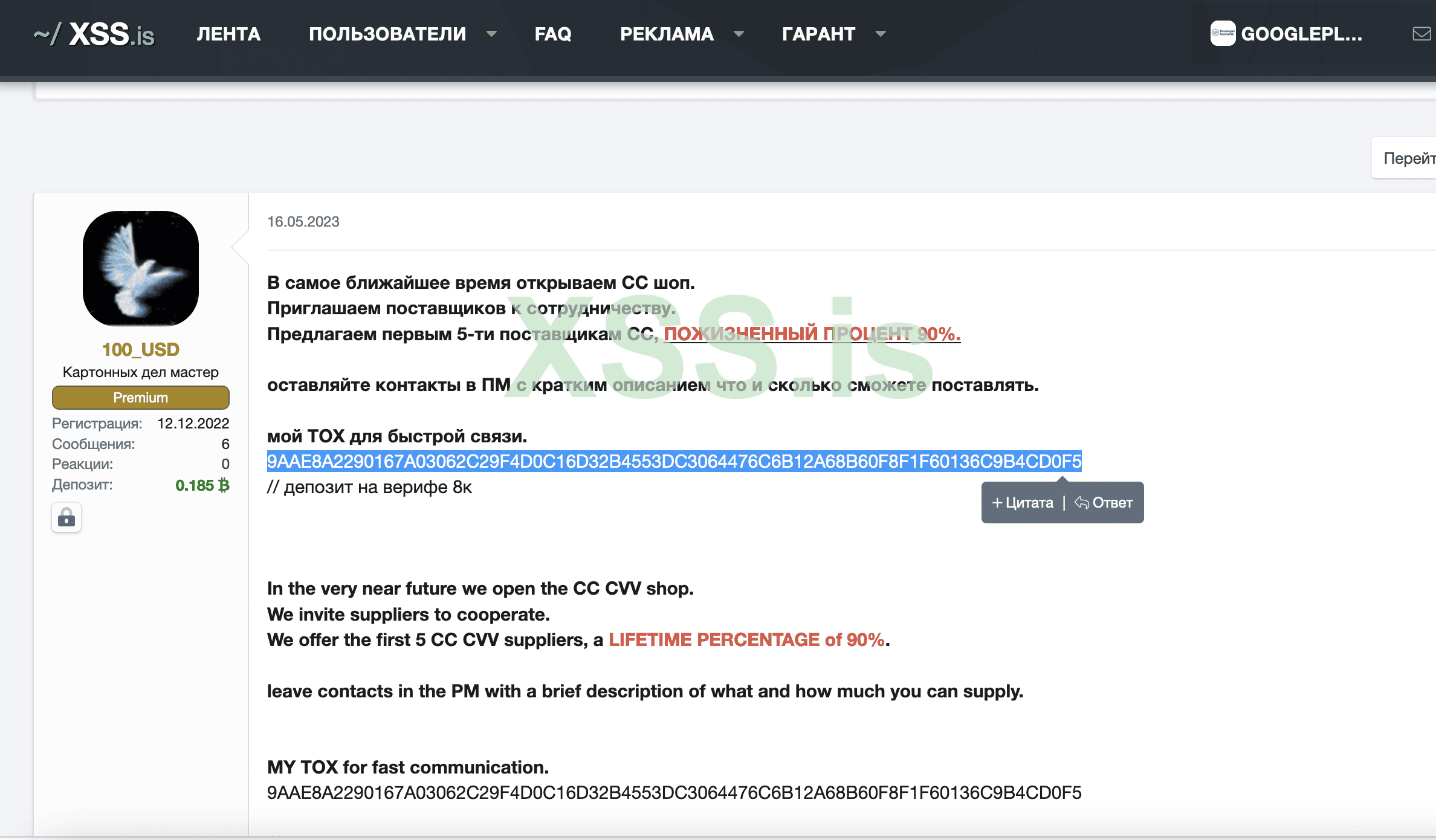
Task: Click the lock icon under user stats
Action: 66,518
